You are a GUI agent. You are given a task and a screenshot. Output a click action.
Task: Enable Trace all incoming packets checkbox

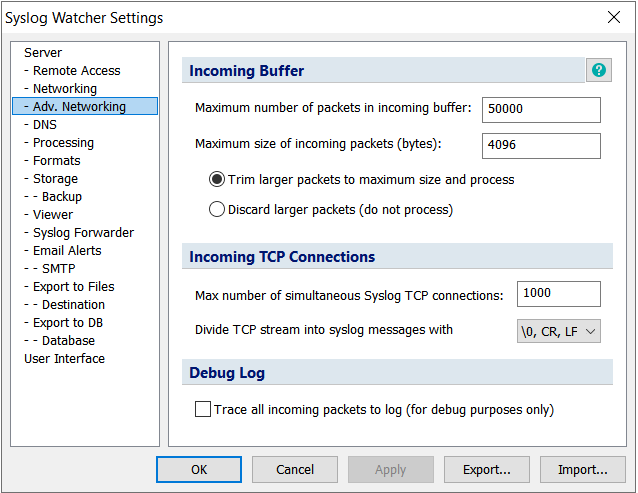click(203, 409)
